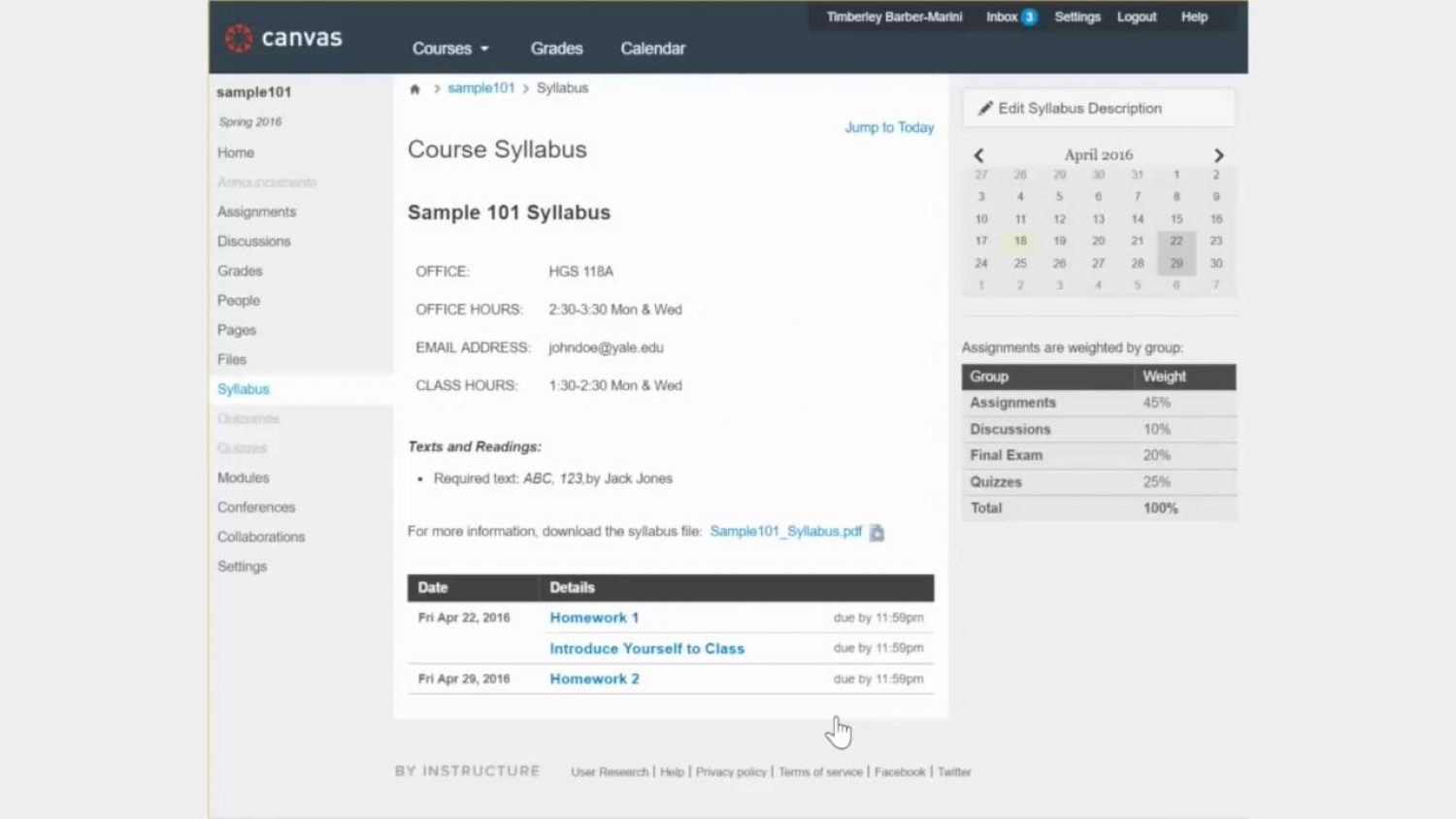Click the sample101 course title in sidebar
The width and height of the screenshot is (1456, 819).
(254, 92)
